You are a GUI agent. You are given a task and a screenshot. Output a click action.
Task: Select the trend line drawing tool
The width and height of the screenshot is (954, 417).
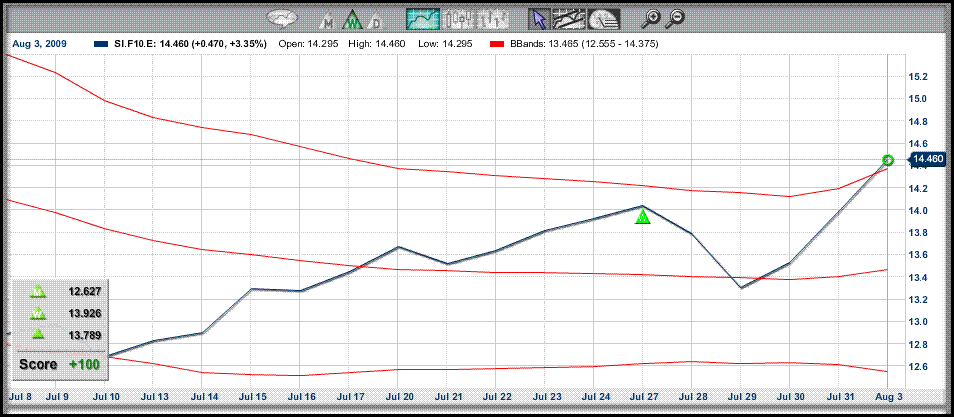point(568,19)
